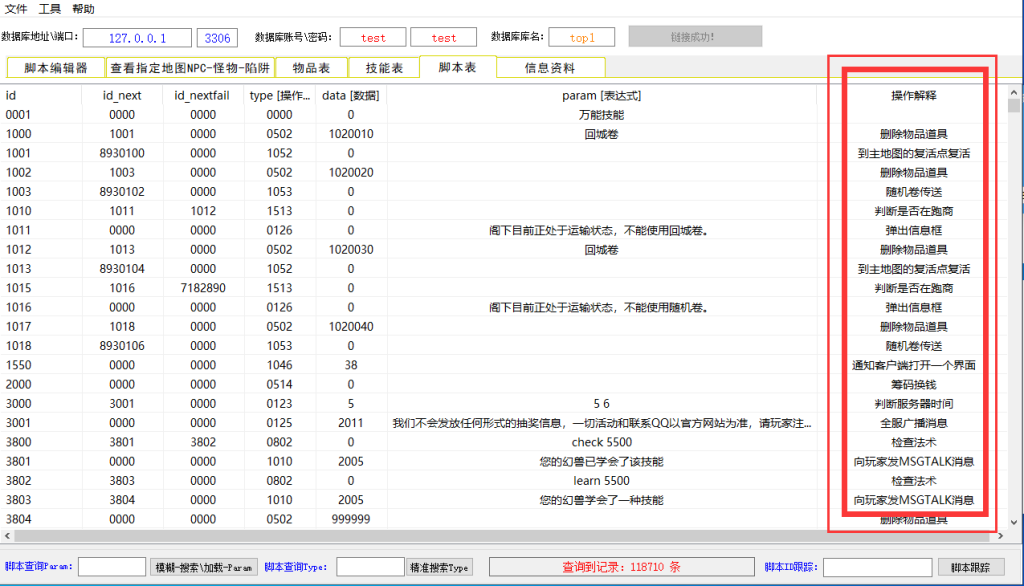Click id_next cell 8930100
1024x586 pixels.
tap(122, 153)
